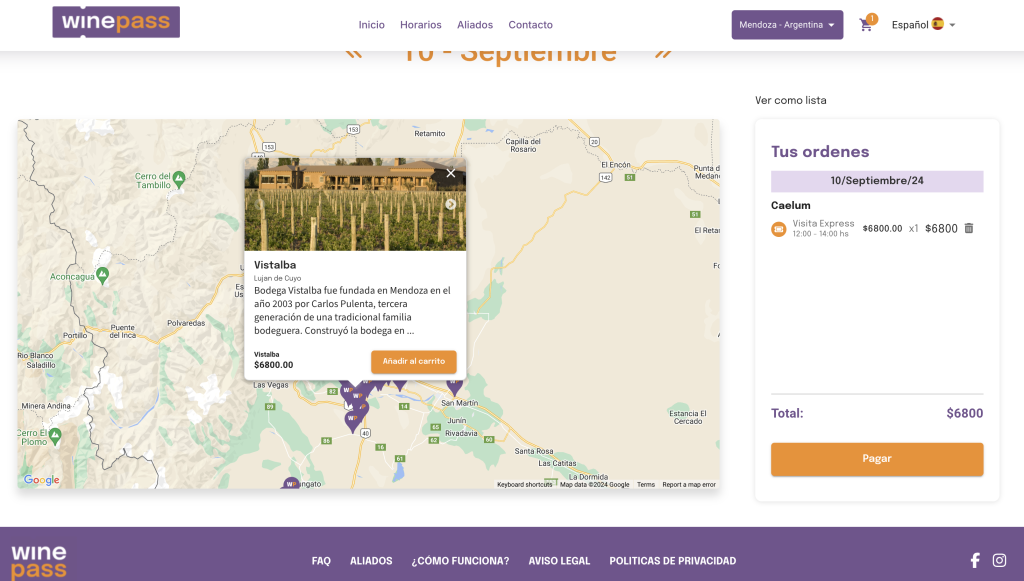Go to the Inicio menu item
Image resolution: width=1024 pixels, height=581 pixels.
coord(371,25)
